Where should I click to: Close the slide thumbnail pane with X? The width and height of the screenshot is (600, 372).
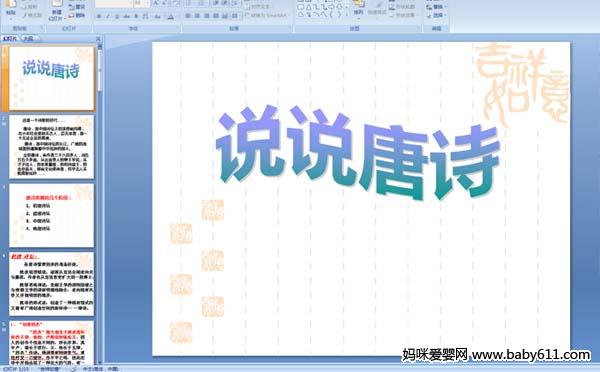click(98, 39)
